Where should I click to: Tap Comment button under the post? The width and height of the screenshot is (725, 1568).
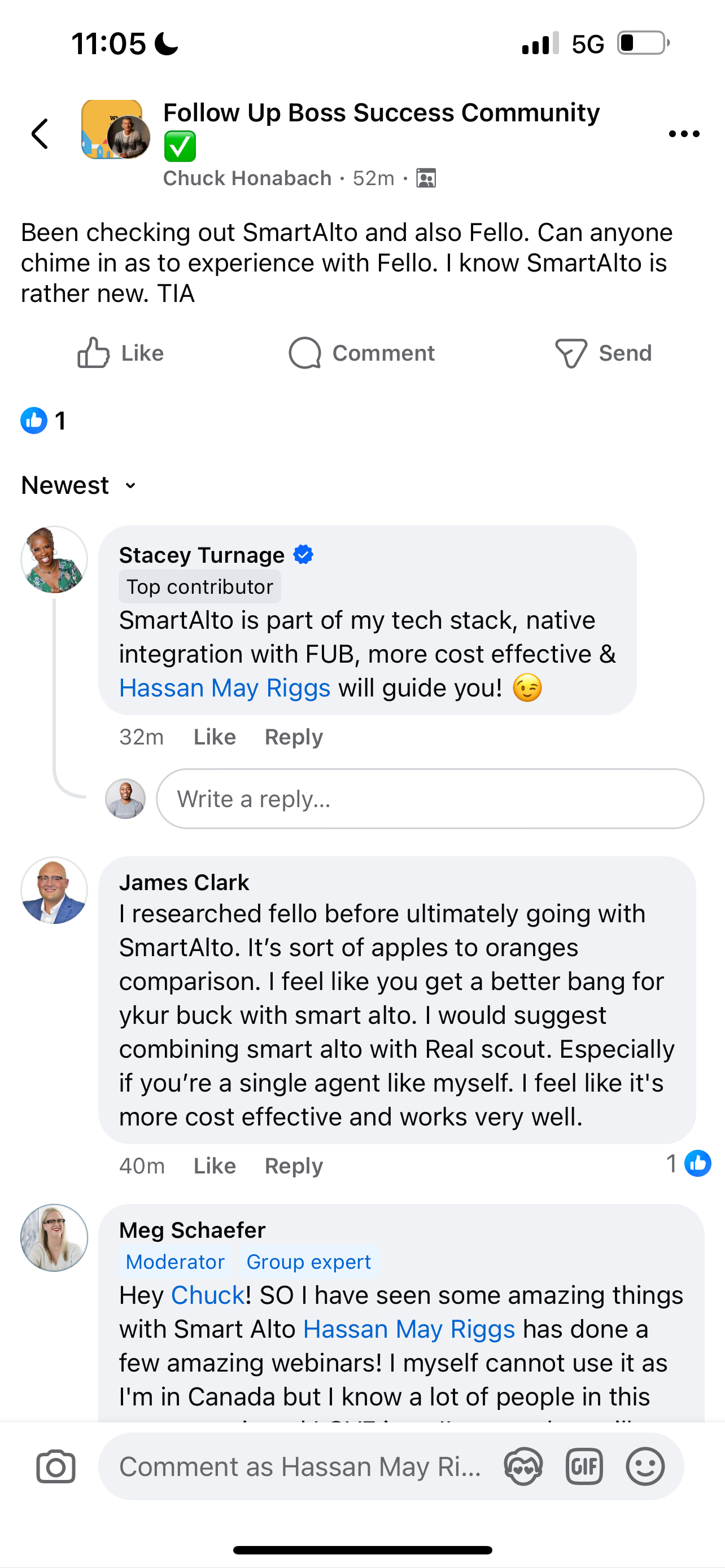[361, 353]
